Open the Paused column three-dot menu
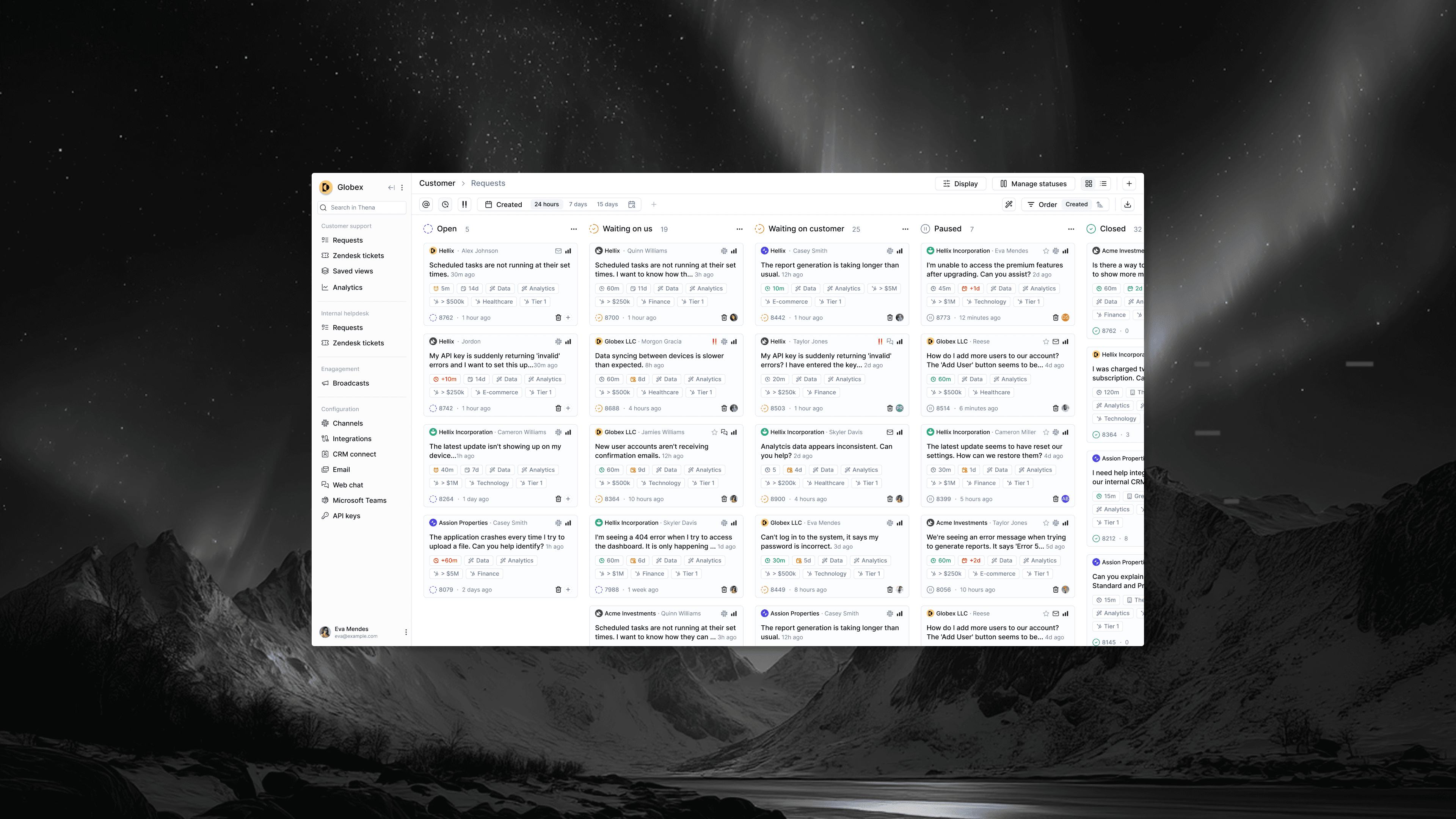1456x819 pixels. [1071, 229]
